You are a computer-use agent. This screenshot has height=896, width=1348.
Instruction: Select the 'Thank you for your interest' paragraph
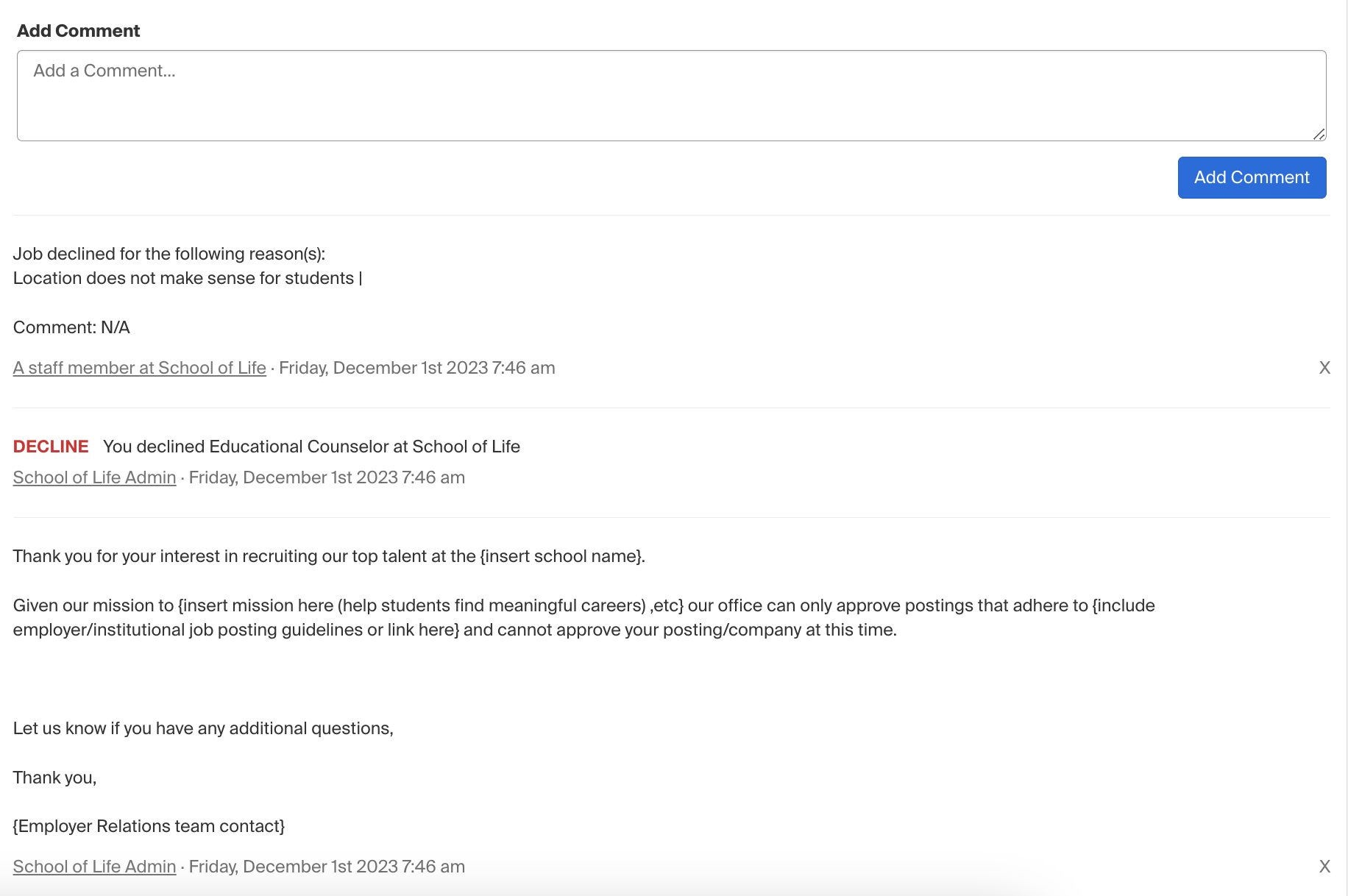pyautogui.click(x=328, y=556)
